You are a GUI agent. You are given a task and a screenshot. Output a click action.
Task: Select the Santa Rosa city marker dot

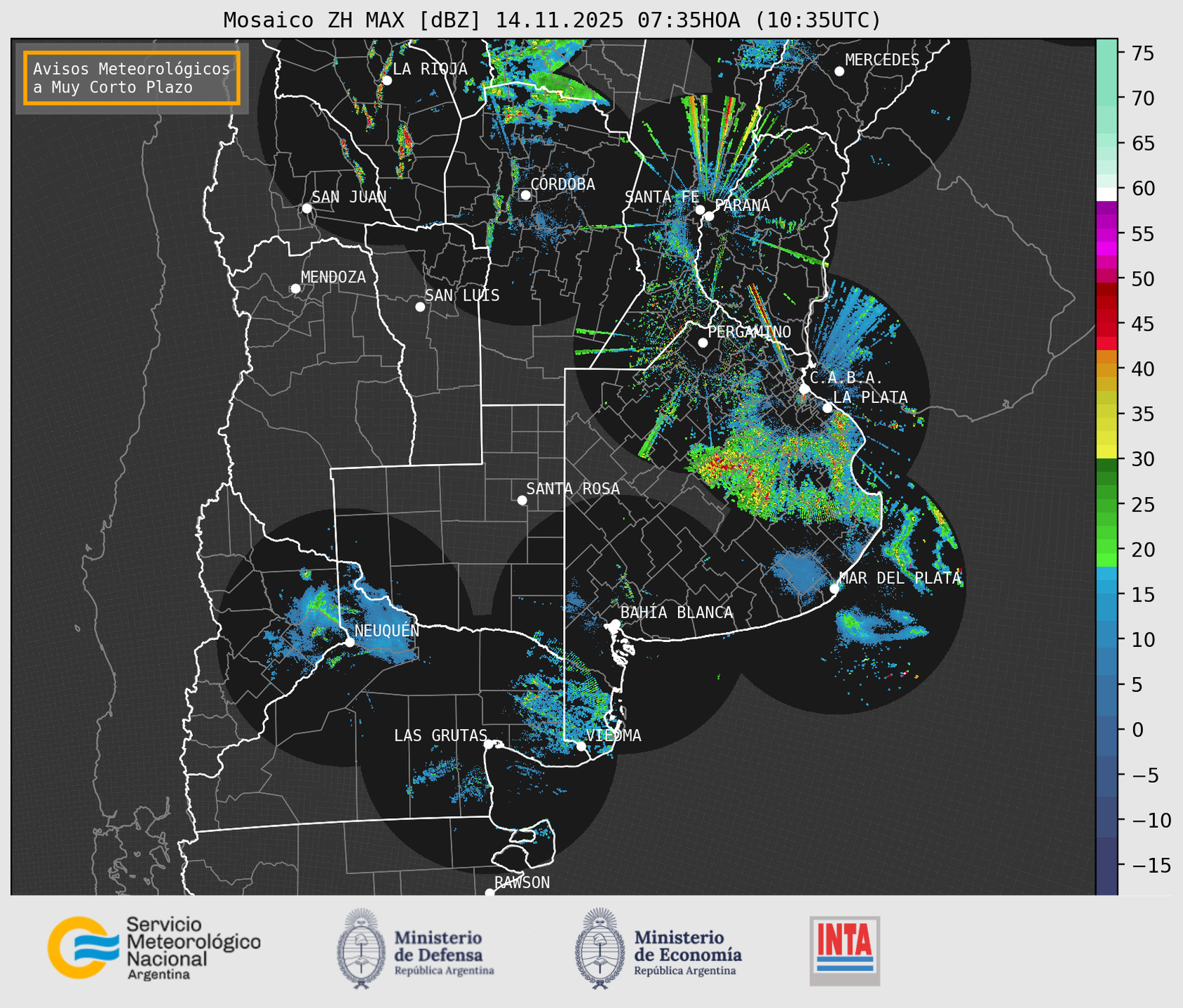522,500
